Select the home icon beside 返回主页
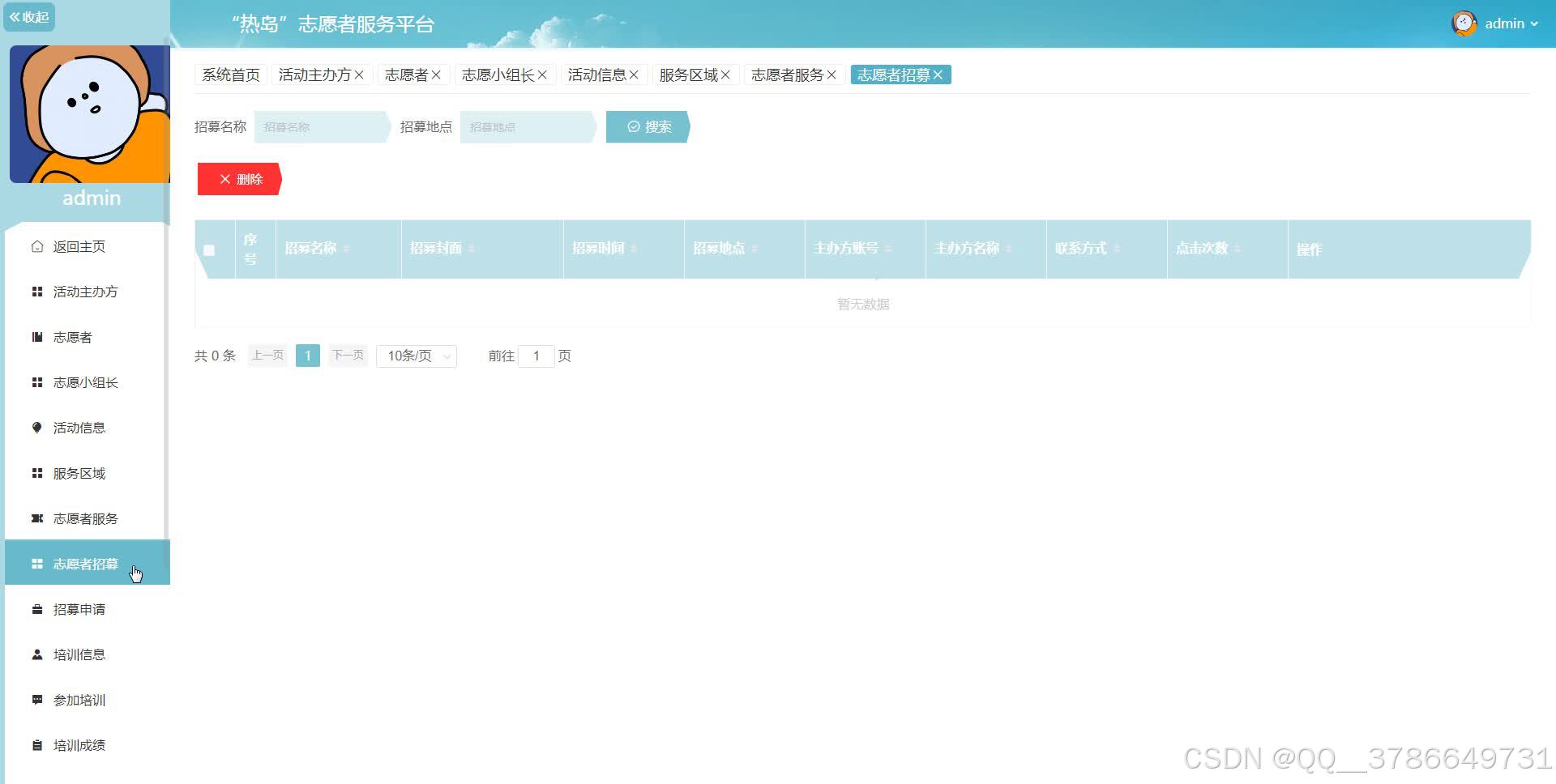This screenshot has height=784, width=1556. (x=36, y=246)
